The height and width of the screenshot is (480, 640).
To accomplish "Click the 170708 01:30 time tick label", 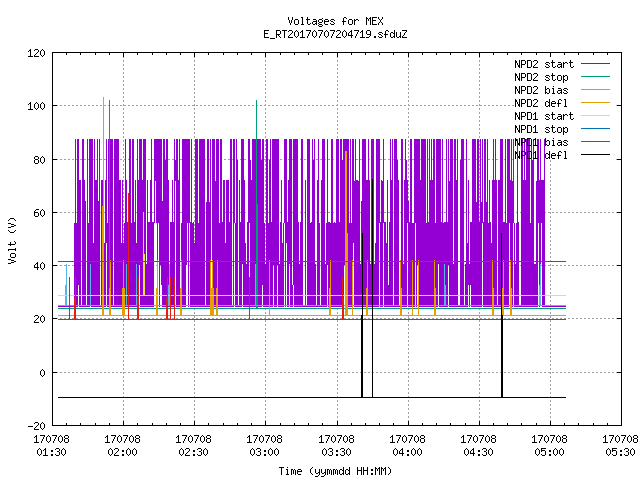I will (x=51, y=446).
